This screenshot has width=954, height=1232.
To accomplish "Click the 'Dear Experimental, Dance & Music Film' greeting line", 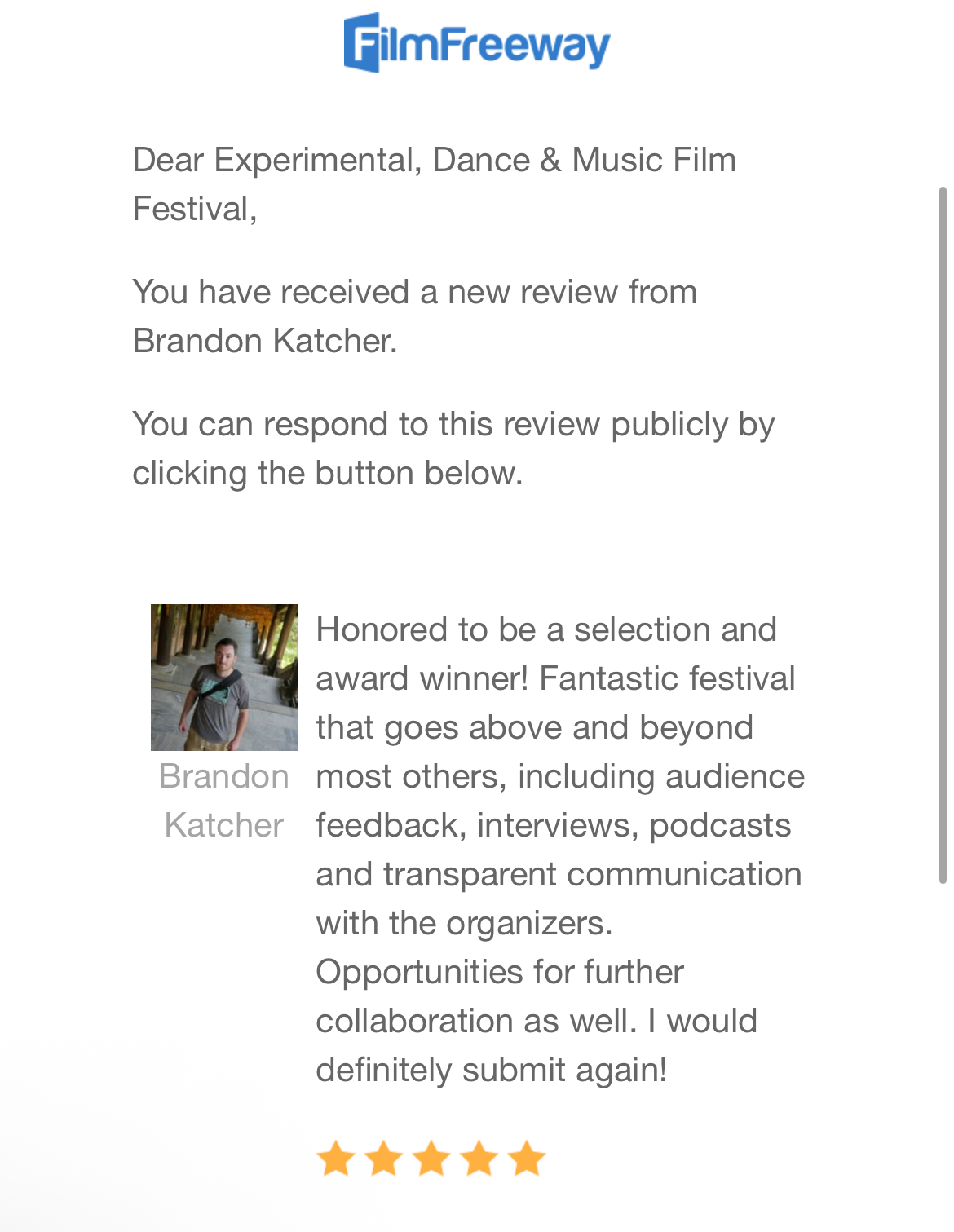I will coord(434,160).
